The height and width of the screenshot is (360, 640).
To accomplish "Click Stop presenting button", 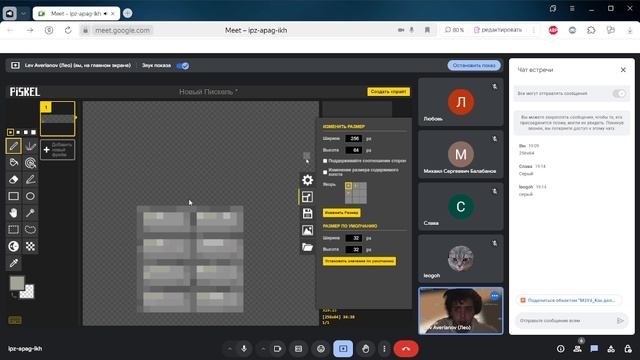I will click(x=474, y=65).
